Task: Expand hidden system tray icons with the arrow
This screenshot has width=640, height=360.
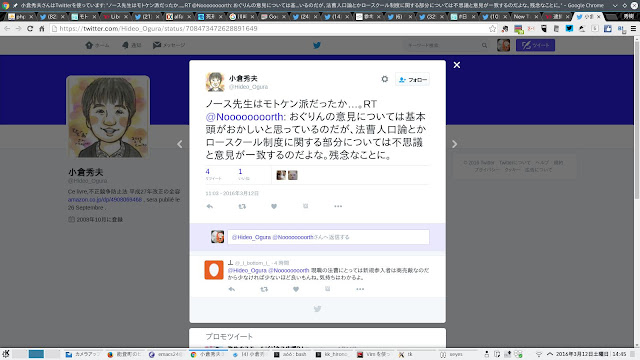Action: 550,354
